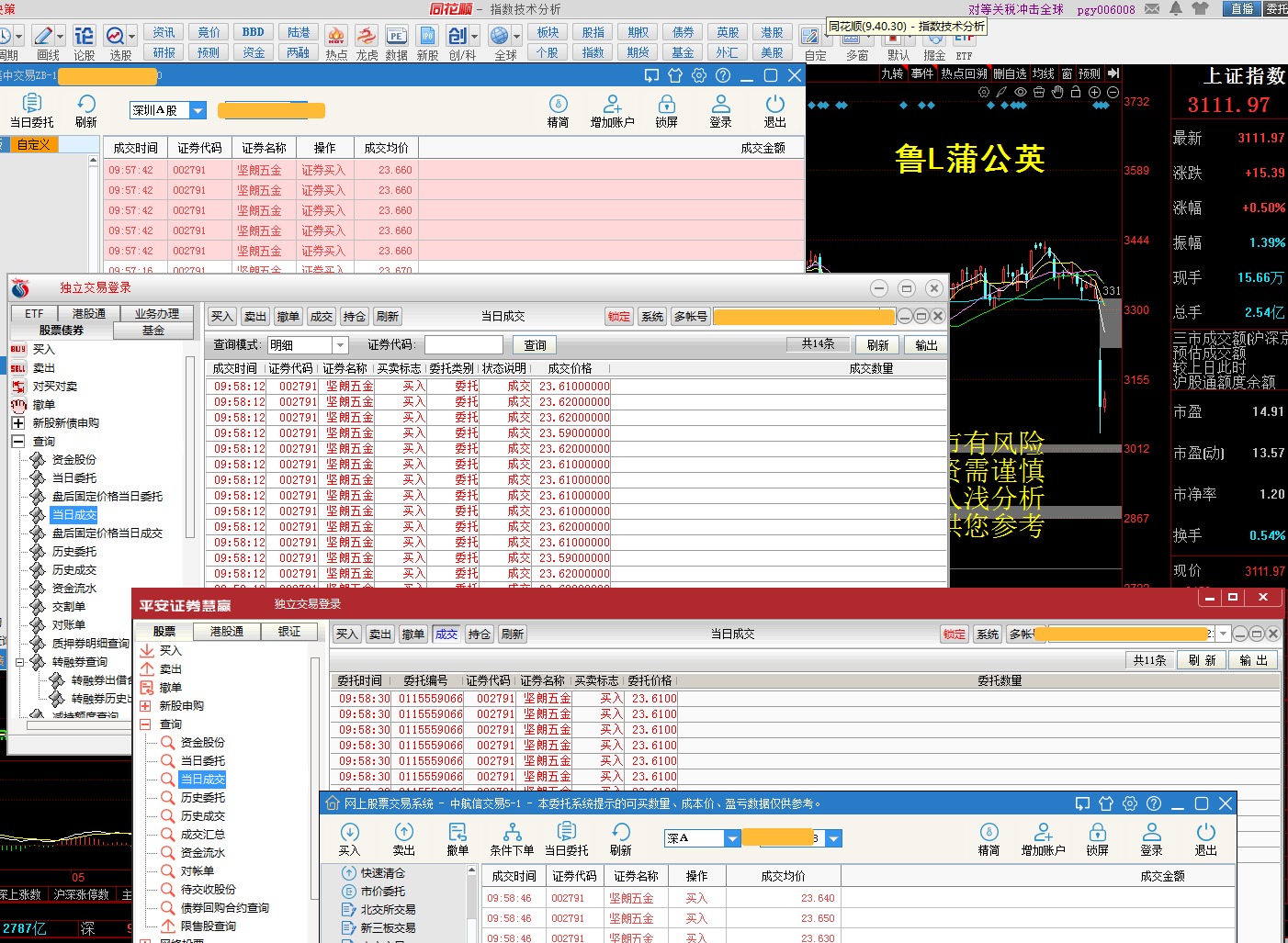Open the 热点 hot topics icon
Viewport: 1288px width, 943px height.
pyautogui.click(x=336, y=42)
